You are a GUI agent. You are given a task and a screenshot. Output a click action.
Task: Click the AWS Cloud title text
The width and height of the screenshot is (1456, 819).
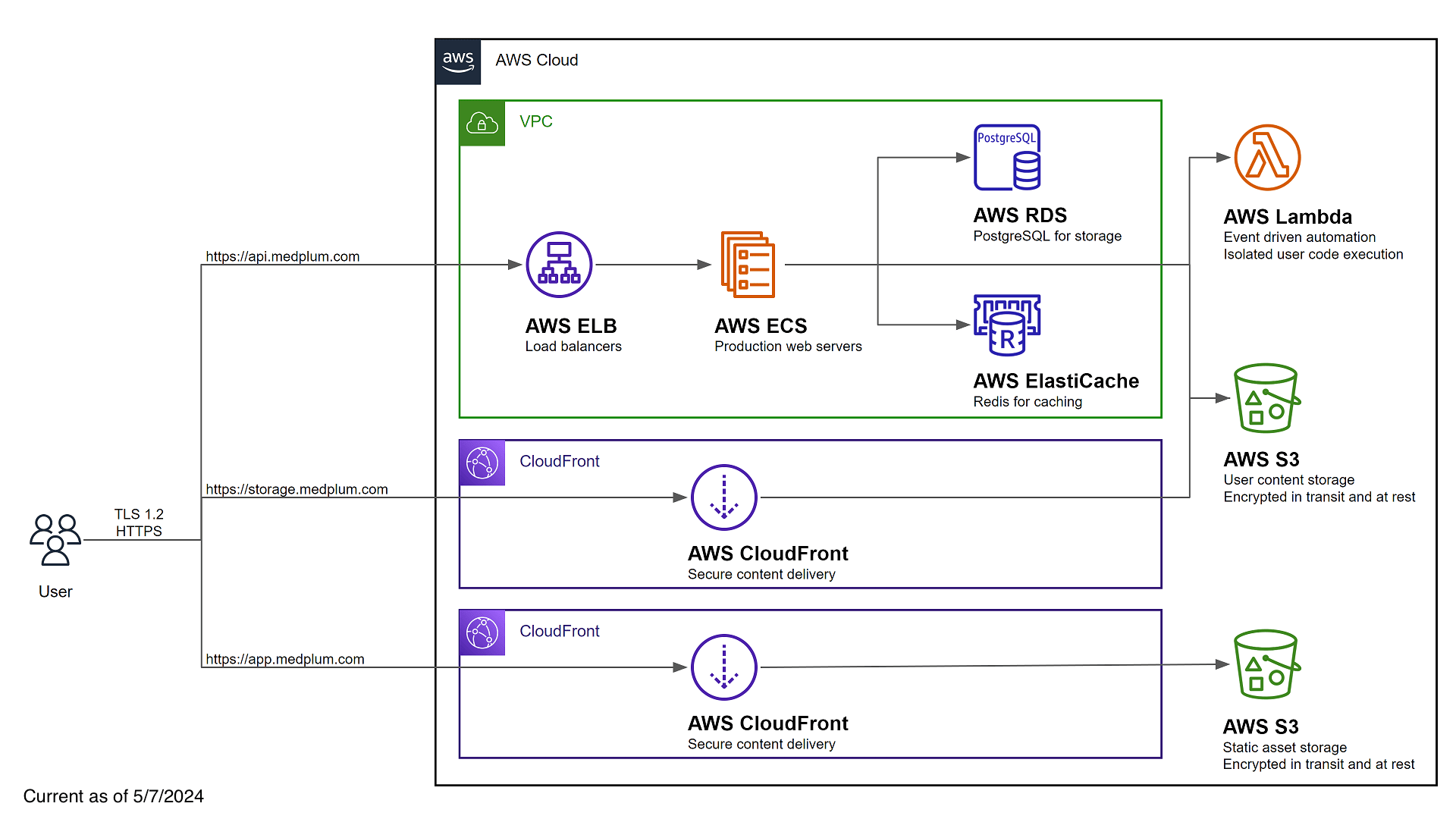tap(537, 60)
